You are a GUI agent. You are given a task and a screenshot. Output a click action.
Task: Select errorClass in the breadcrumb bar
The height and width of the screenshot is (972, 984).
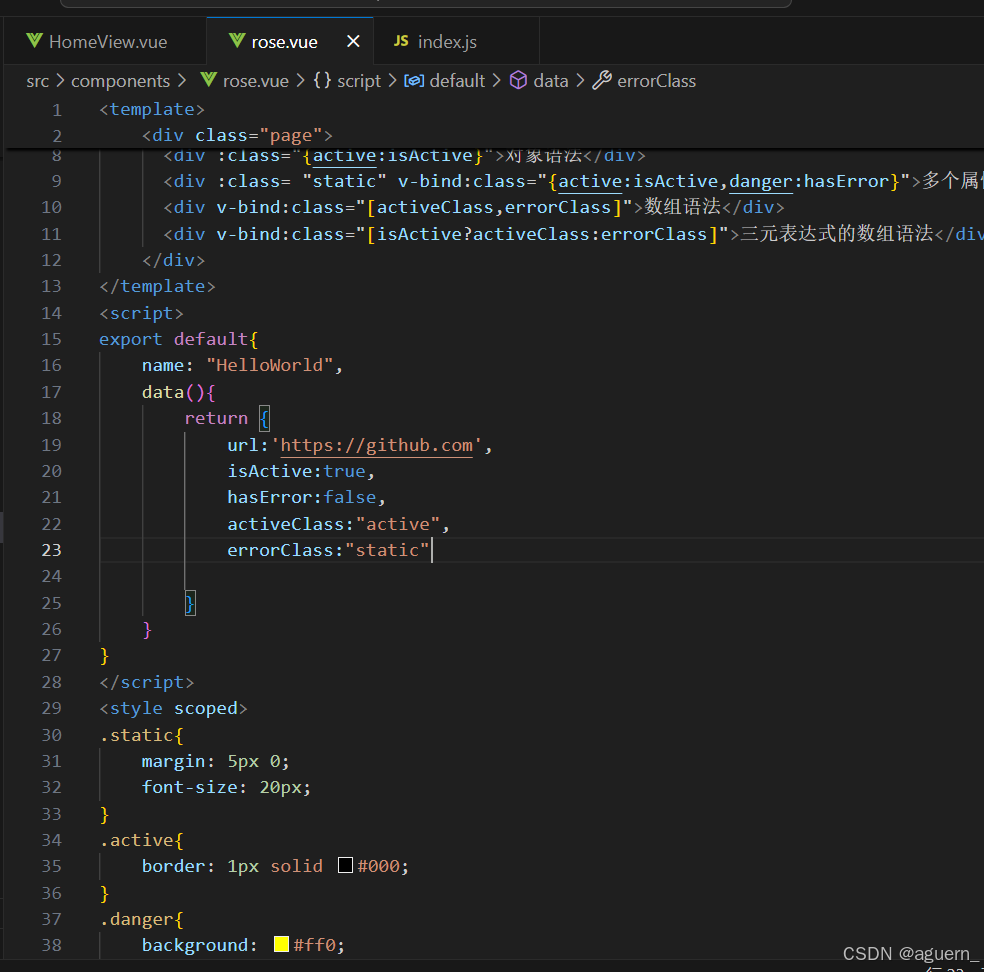click(656, 81)
